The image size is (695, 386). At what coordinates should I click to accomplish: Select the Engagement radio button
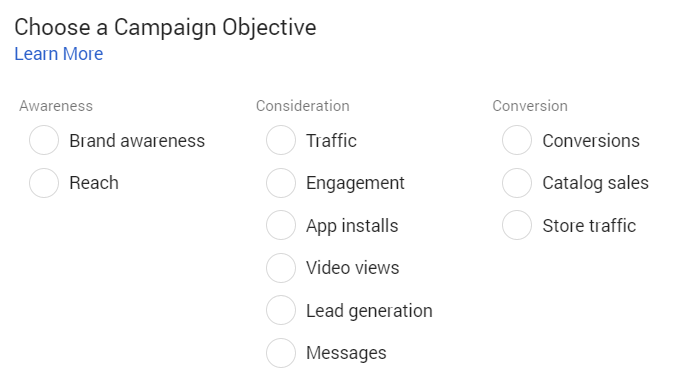point(281,183)
